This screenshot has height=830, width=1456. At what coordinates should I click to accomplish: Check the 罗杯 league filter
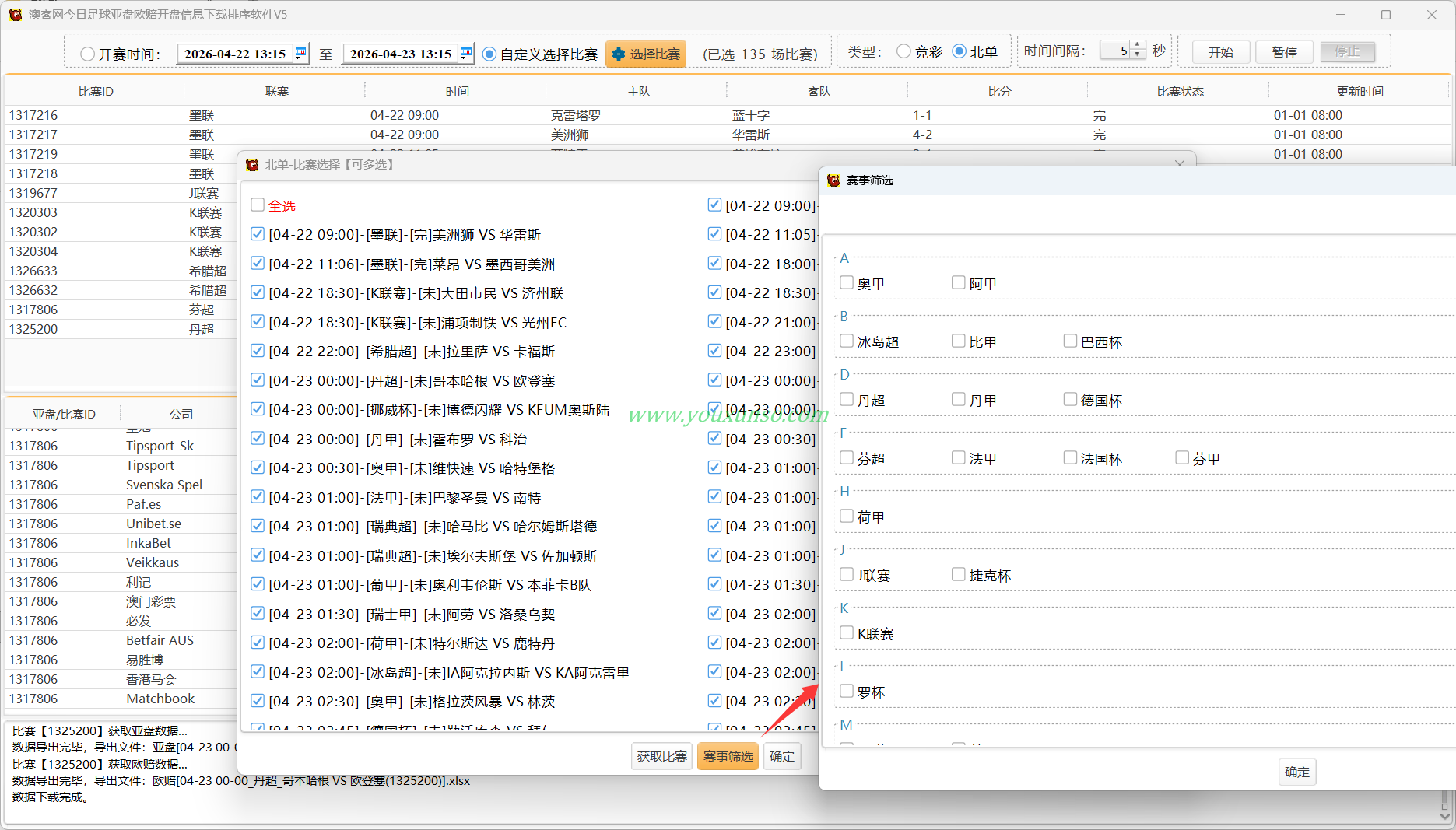[847, 692]
